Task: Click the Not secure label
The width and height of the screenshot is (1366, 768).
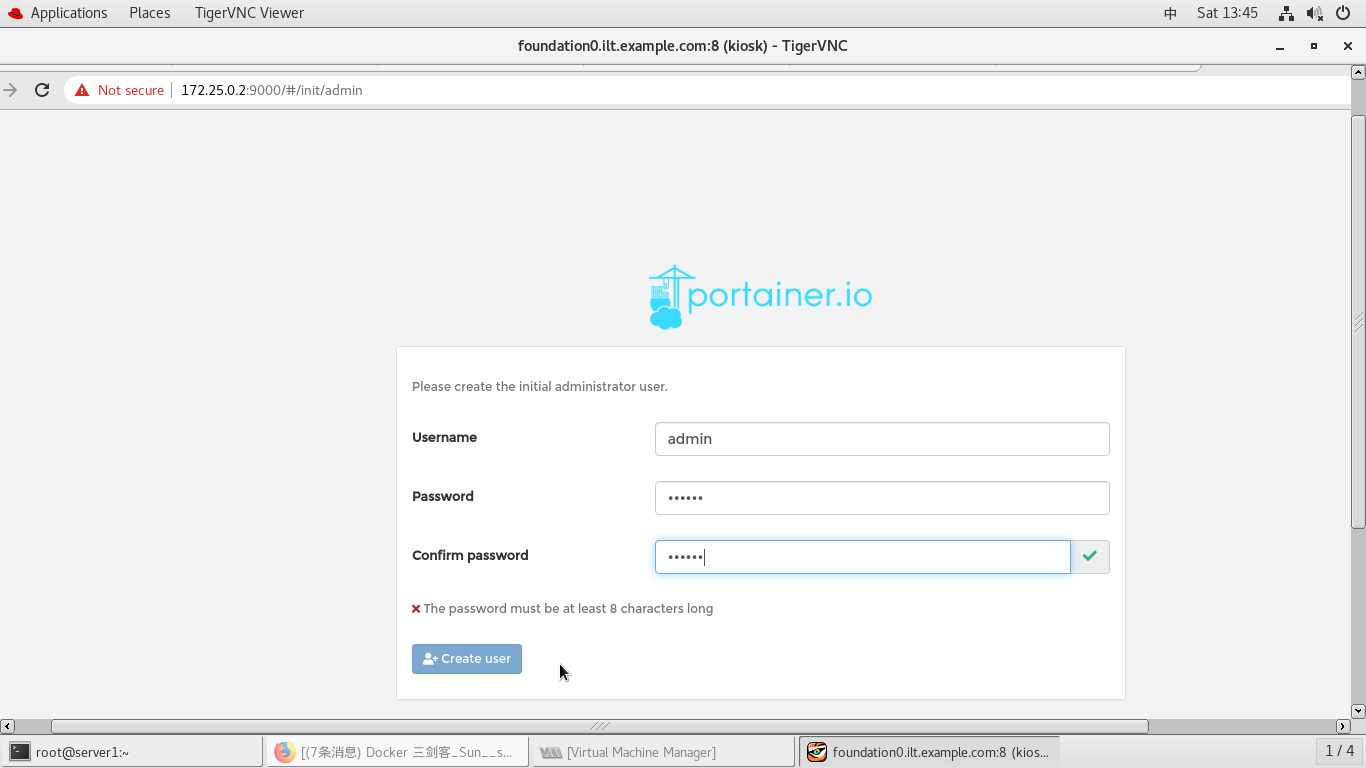Action: coord(131,90)
